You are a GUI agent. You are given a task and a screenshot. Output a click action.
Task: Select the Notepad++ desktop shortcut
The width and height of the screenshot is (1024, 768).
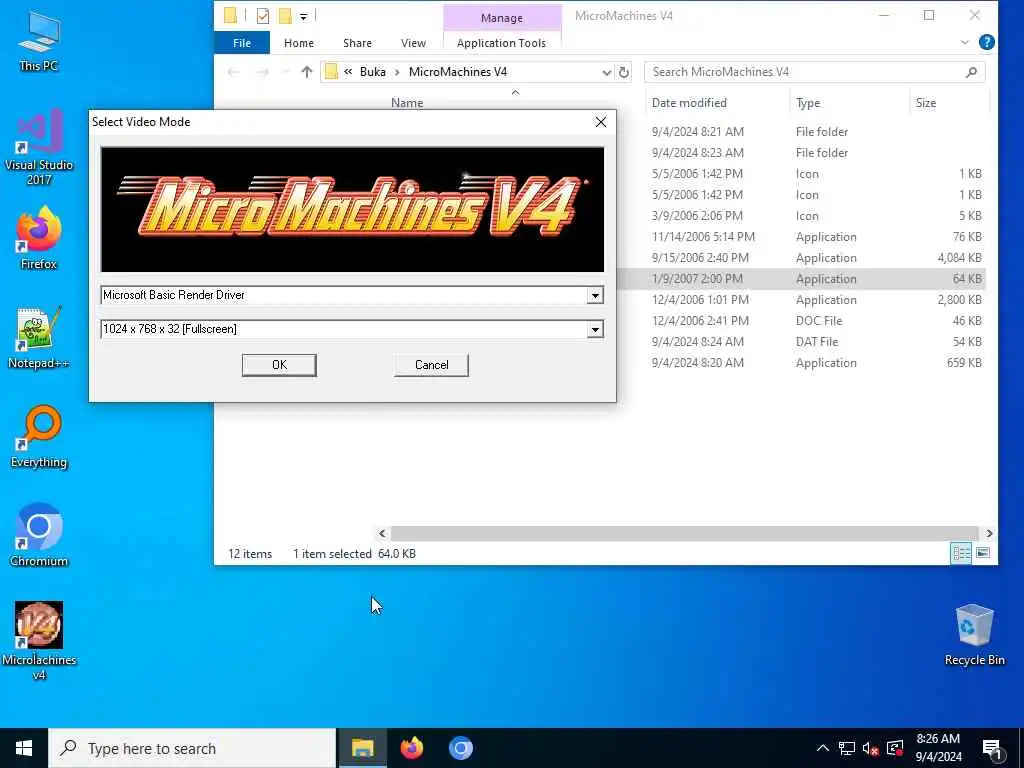coord(39,338)
